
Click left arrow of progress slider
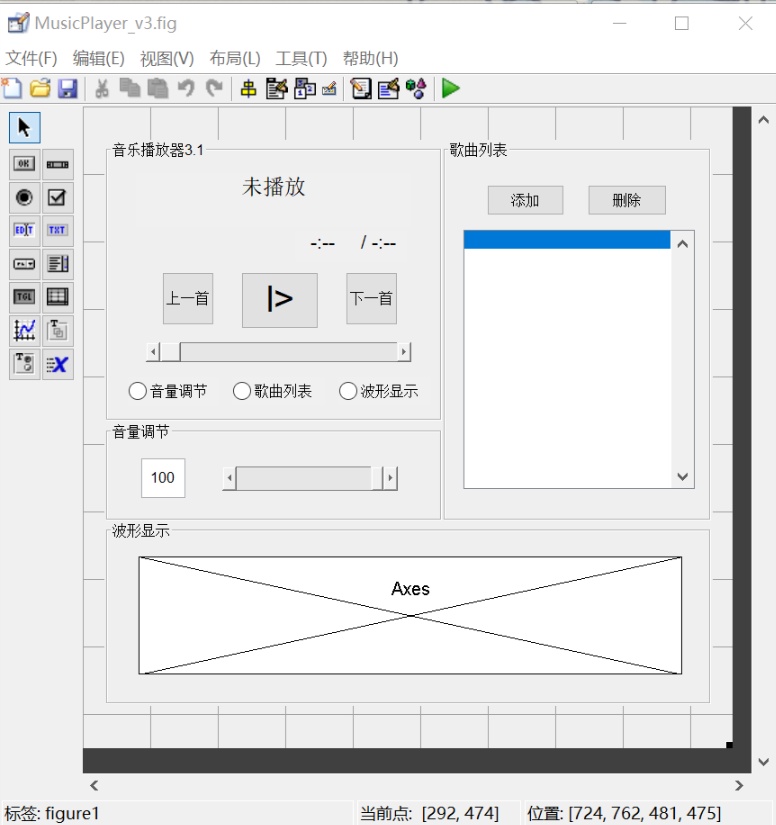point(153,351)
